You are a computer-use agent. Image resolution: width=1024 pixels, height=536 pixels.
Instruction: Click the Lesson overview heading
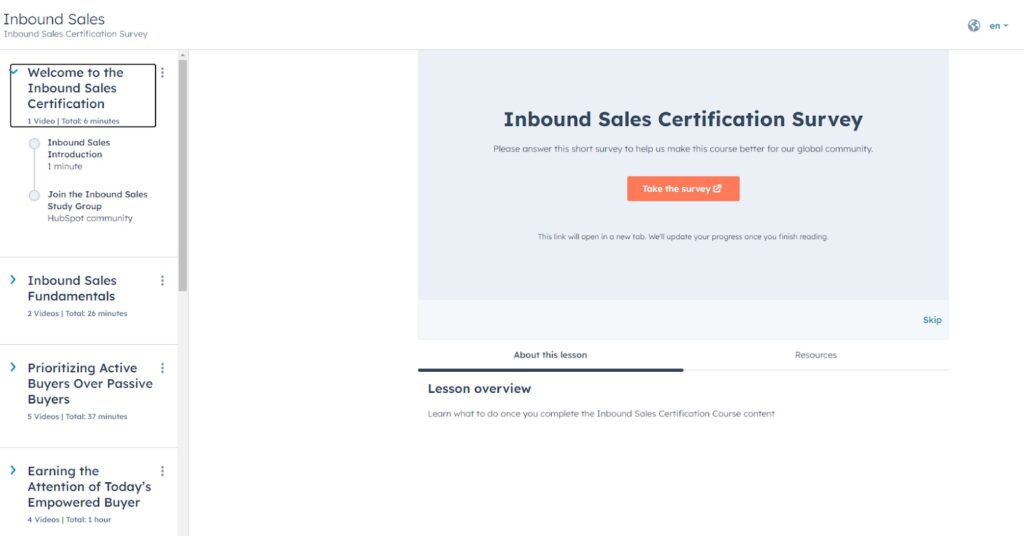(x=479, y=388)
